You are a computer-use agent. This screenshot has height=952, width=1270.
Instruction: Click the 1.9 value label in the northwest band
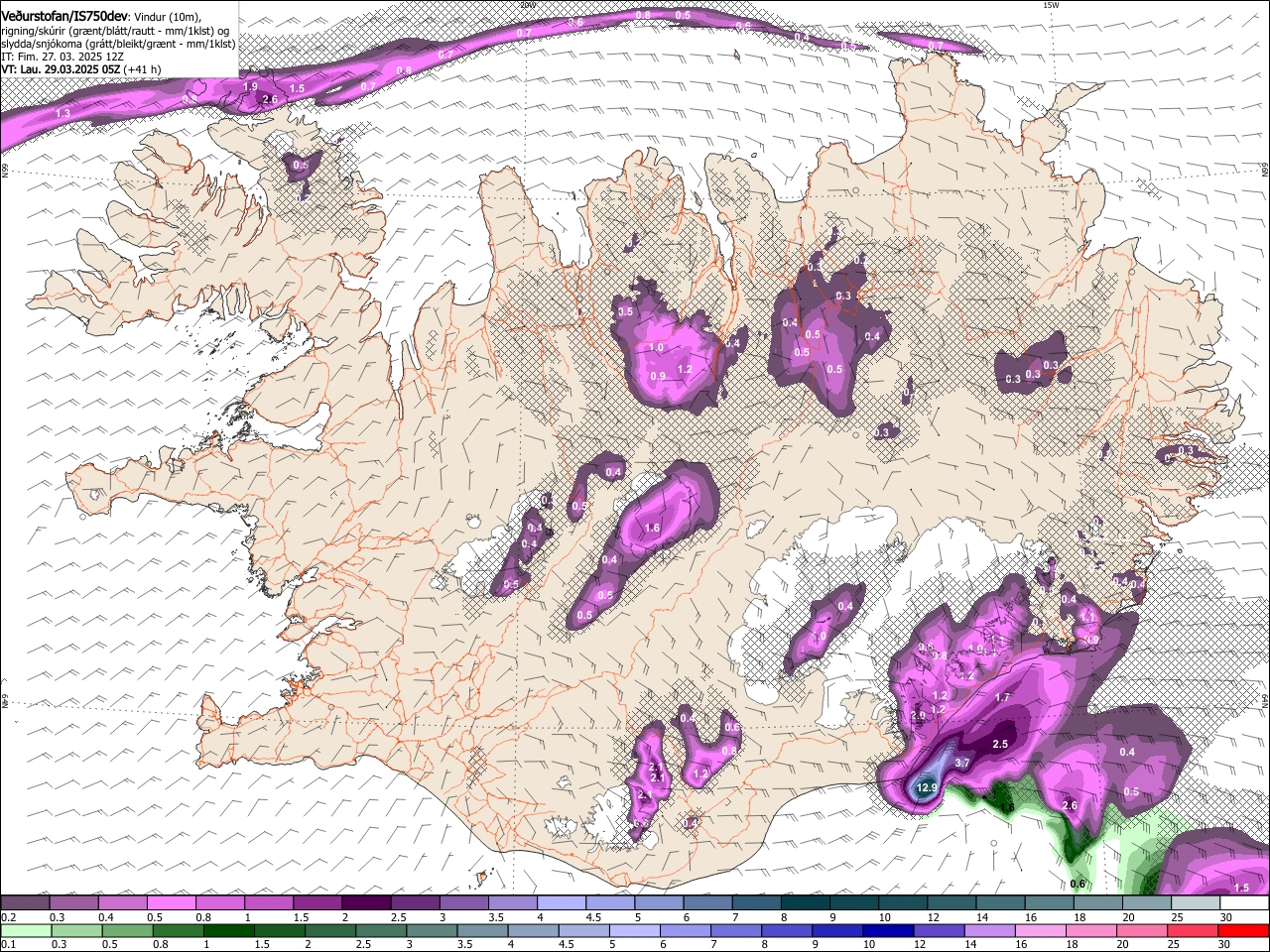tap(251, 87)
